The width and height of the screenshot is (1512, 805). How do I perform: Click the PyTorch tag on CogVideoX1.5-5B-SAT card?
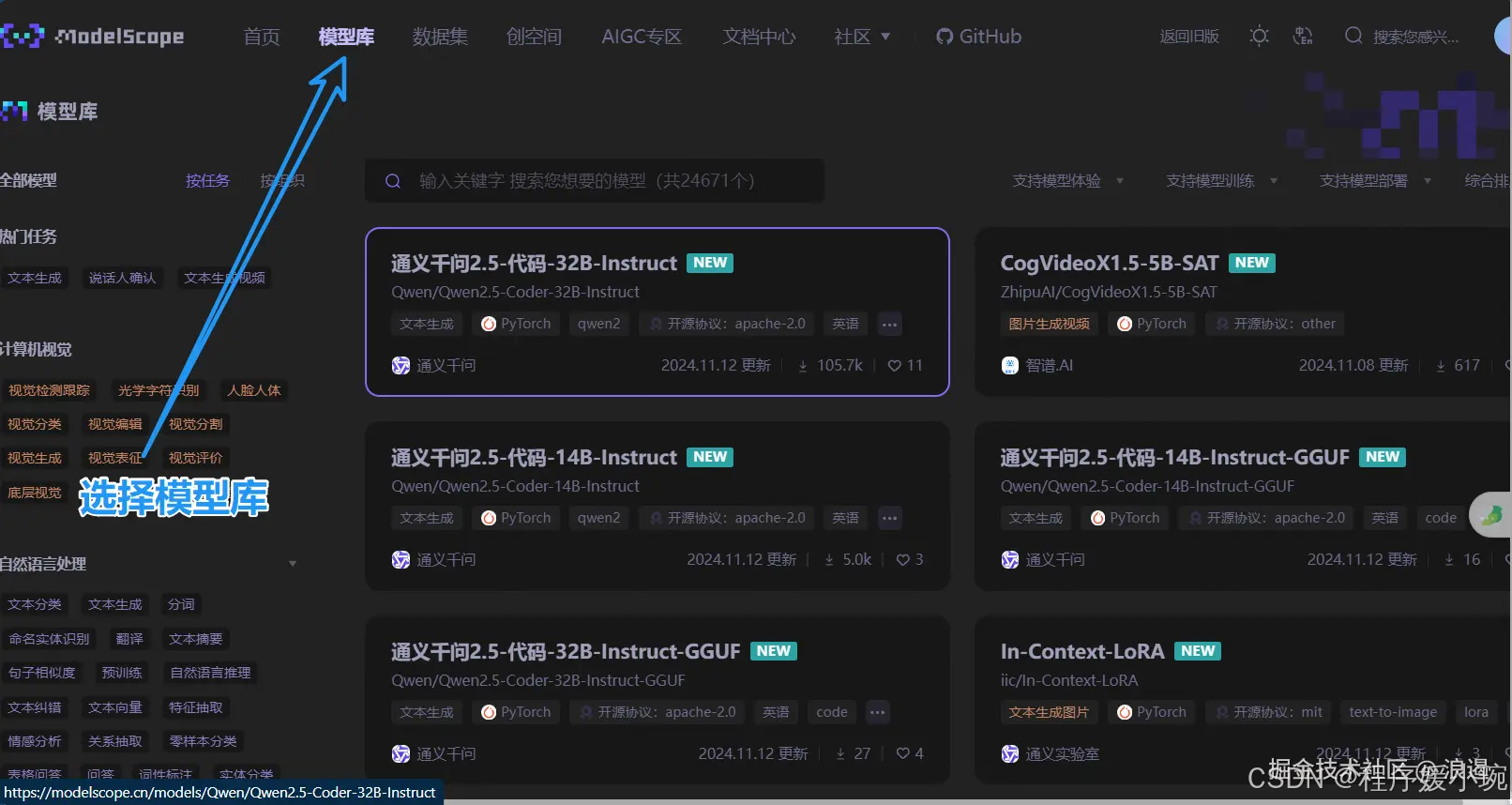point(1152,324)
